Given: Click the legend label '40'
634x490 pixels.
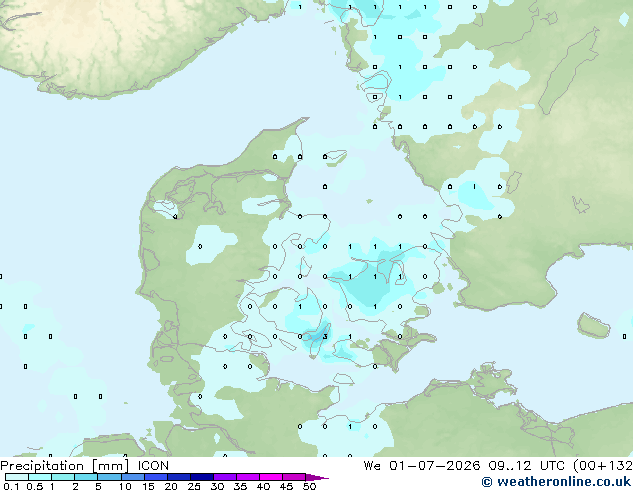Looking at the screenshot, I should [263, 486].
